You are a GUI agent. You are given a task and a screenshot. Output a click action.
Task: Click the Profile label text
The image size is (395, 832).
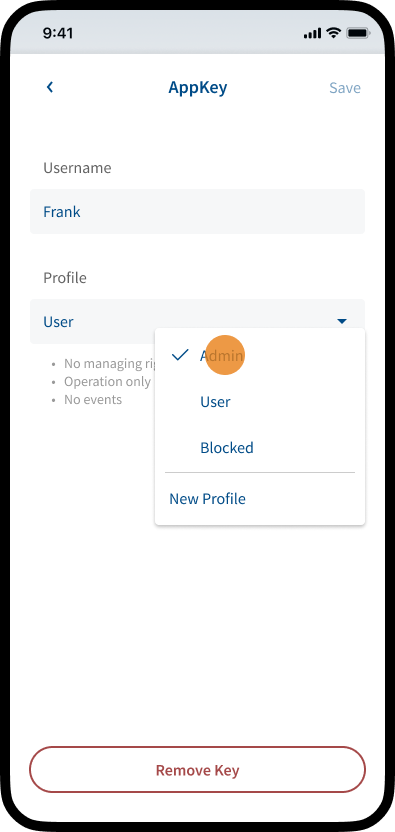click(65, 278)
